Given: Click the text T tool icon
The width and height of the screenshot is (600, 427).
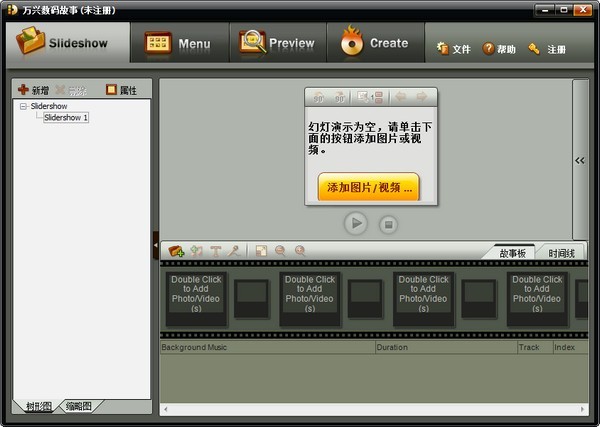Looking at the screenshot, I should pyautogui.click(x=215, y=251).
